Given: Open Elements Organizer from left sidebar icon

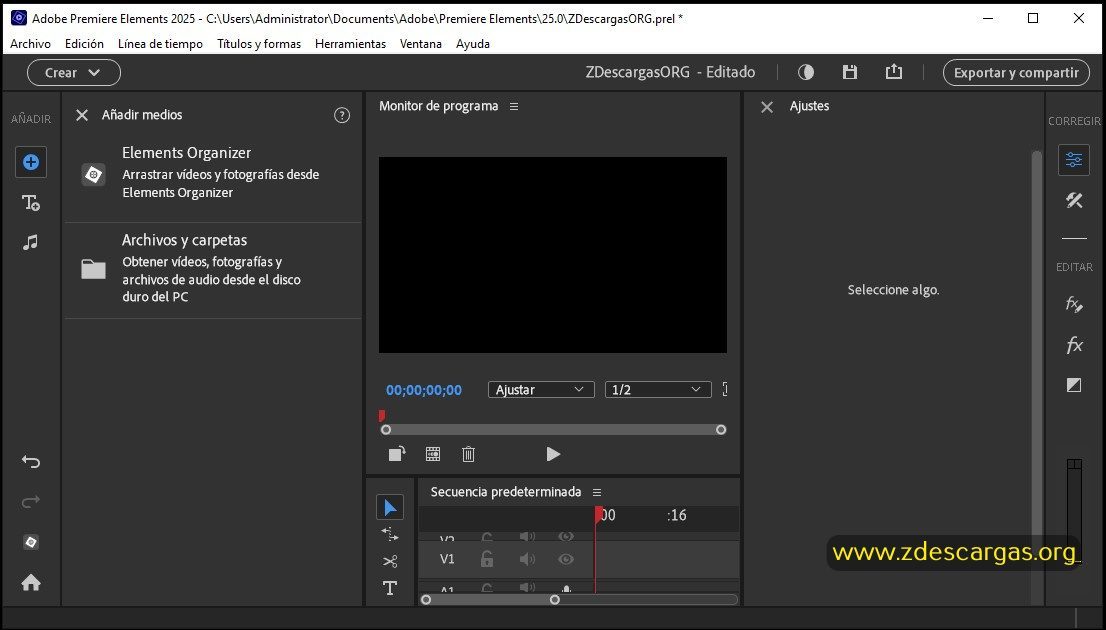Looking at the screenshot, I should point(30,542).
